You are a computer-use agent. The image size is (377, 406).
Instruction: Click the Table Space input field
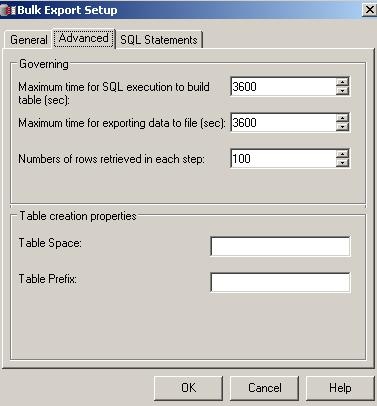[x=280, y=246]
